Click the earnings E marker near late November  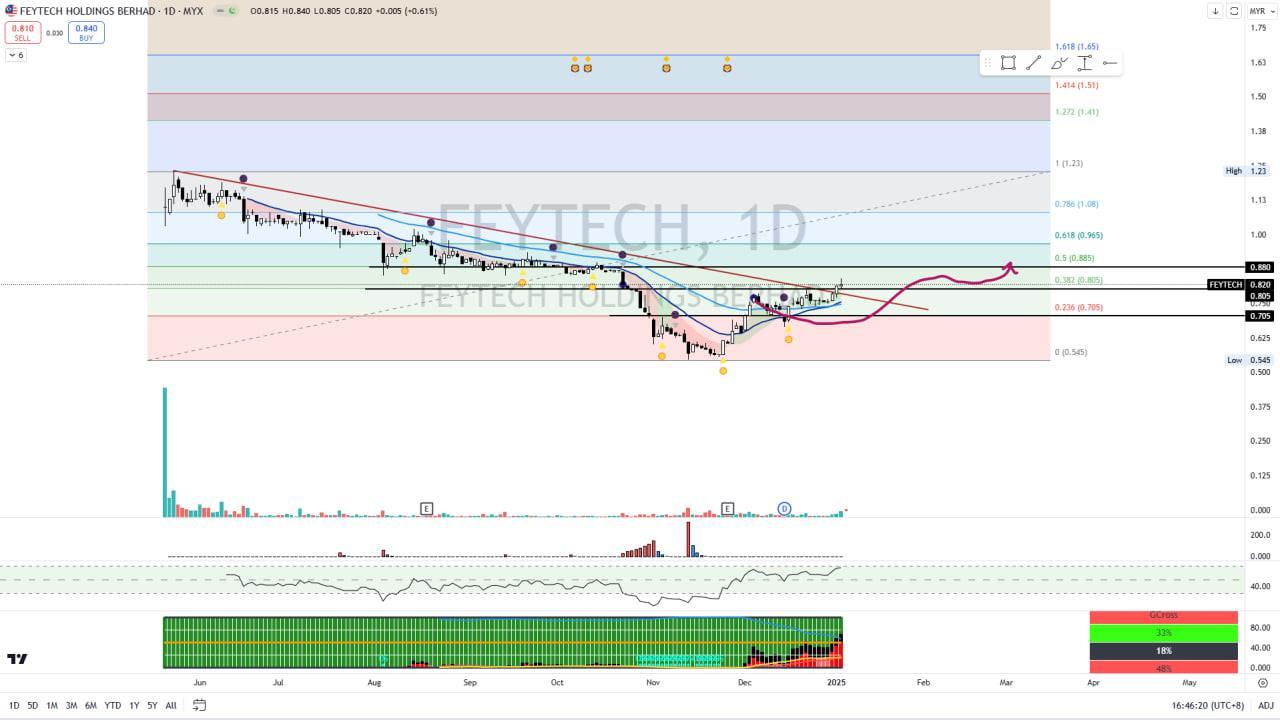(728, 508)
